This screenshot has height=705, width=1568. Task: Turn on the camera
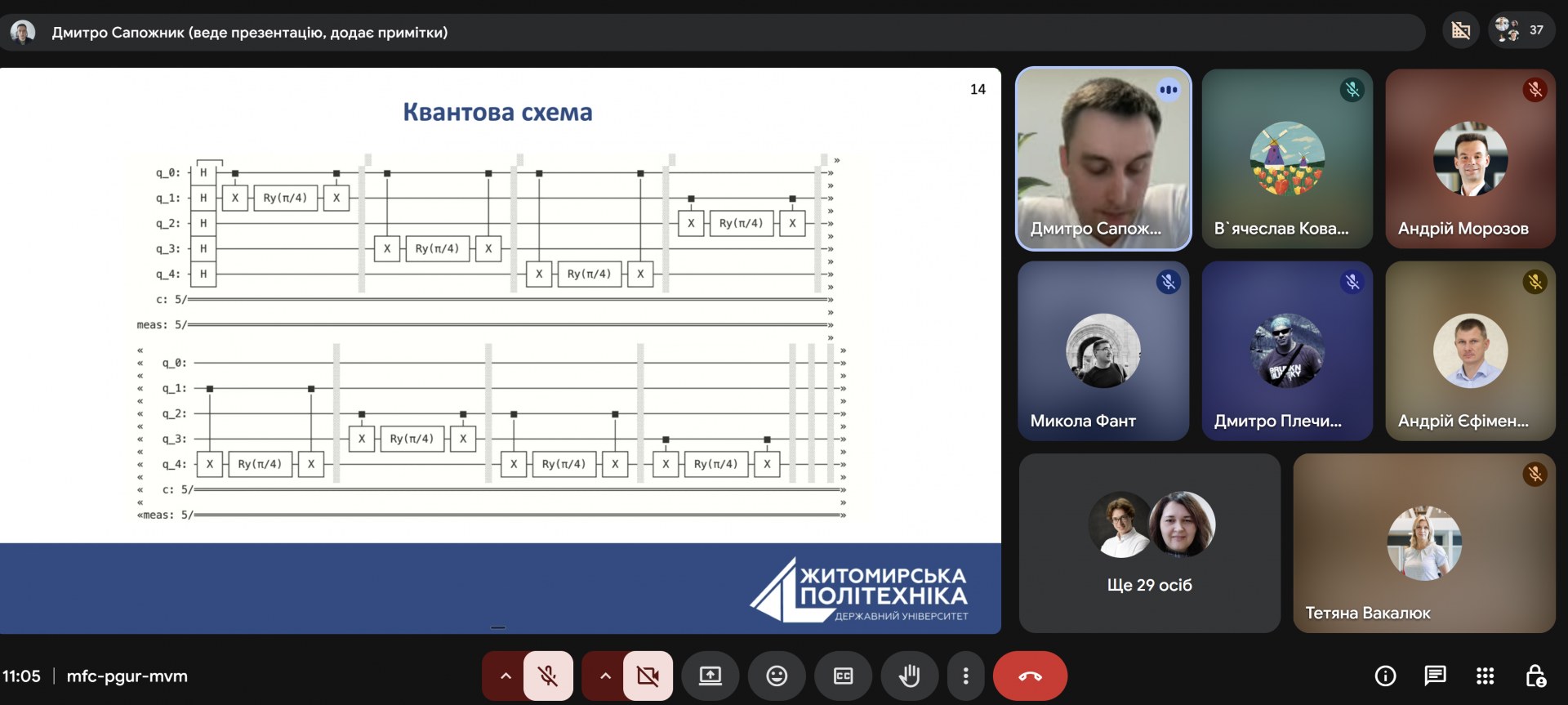(648, 676)
